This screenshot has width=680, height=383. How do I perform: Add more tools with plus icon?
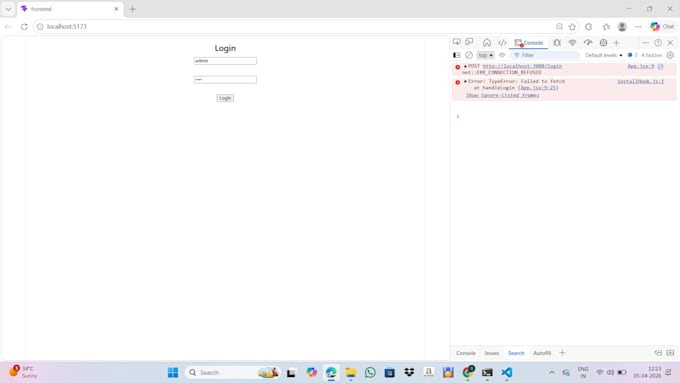click(616, 43)
